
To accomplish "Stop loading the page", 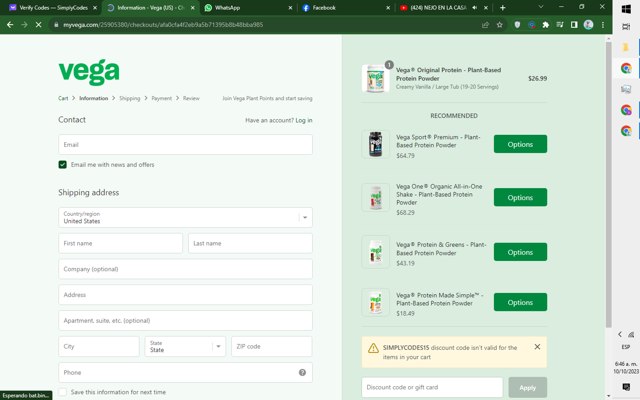I will pyautogui.click(x=38, y=25).
